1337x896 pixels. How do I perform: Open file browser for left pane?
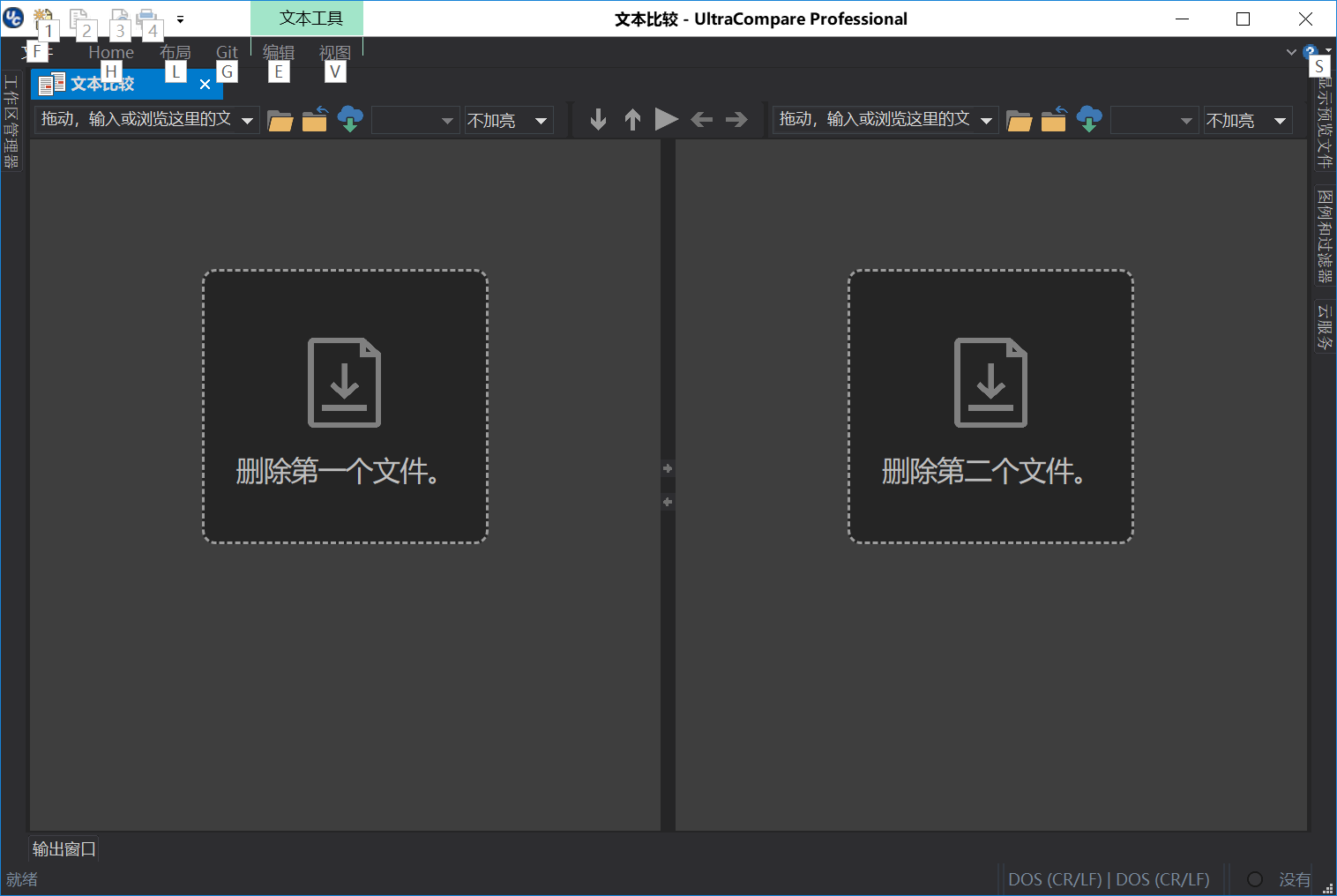pos(280,120)
